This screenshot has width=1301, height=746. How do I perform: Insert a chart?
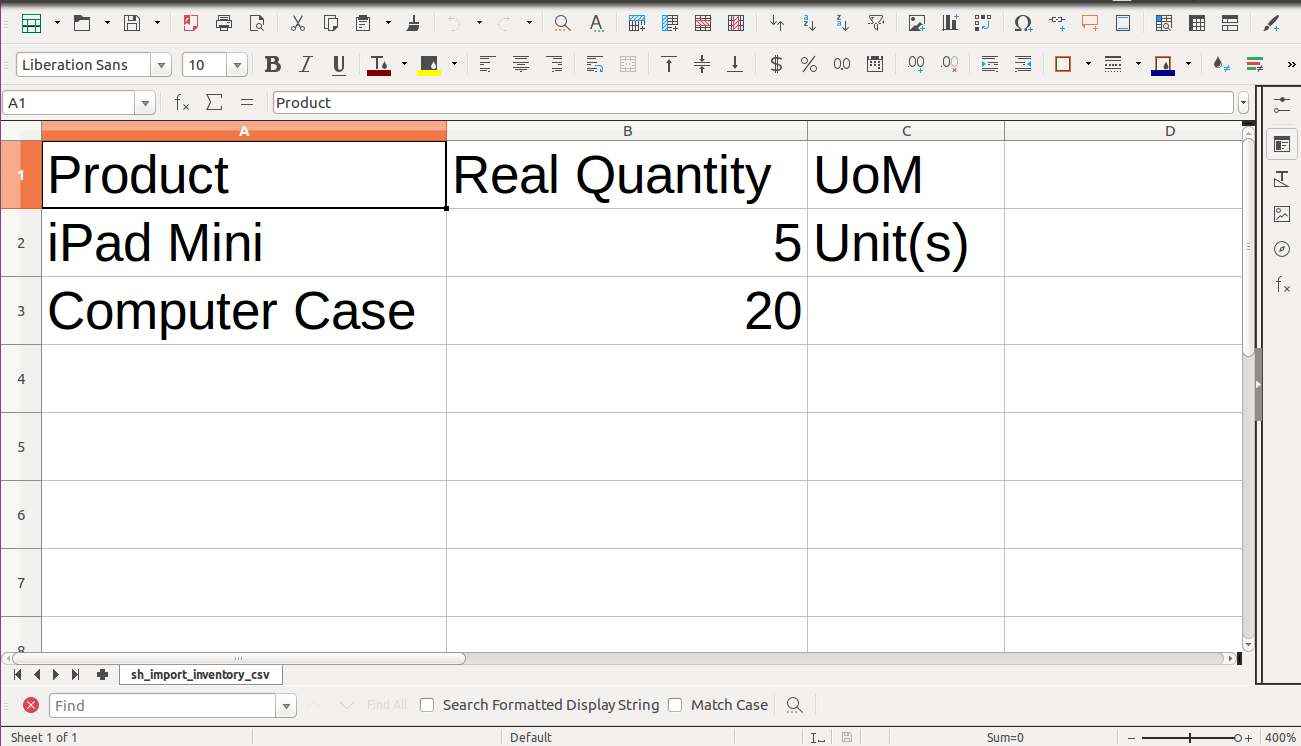[950, 23]
